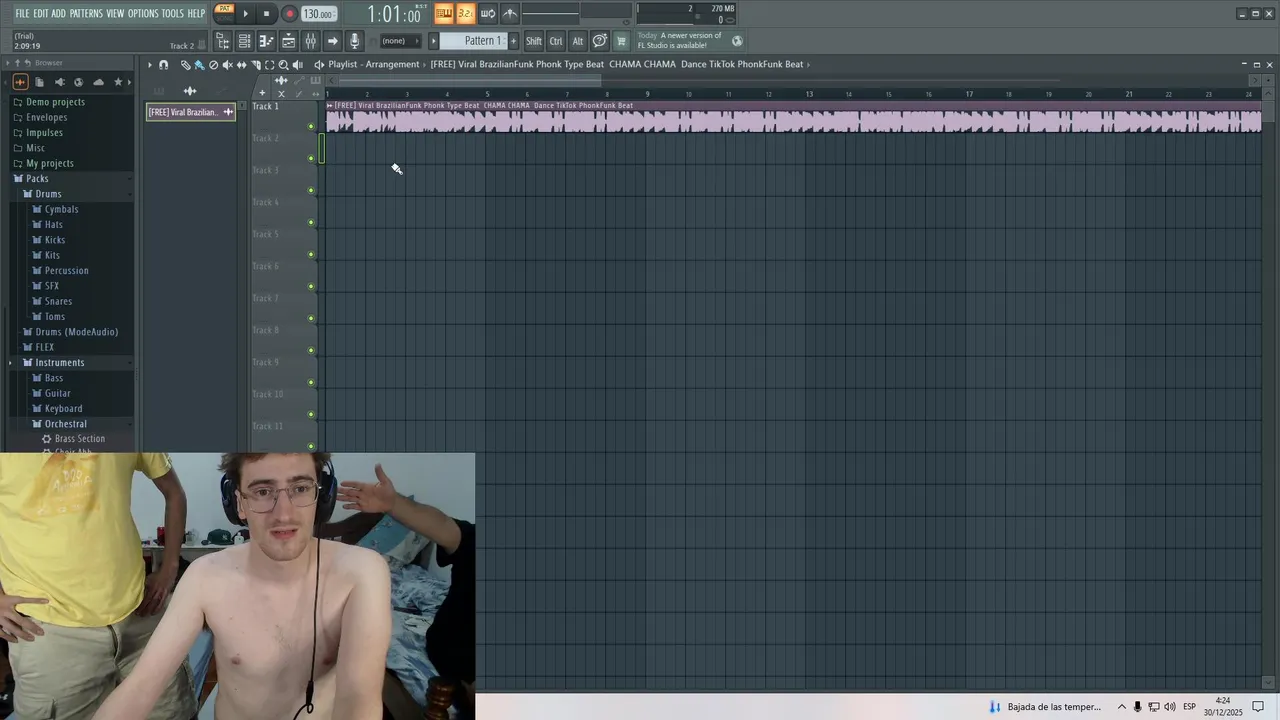Viewport: 1280px width, 720px height.
Task: Toggle PAT/SONG mode switch
Action: coord(225,13)
